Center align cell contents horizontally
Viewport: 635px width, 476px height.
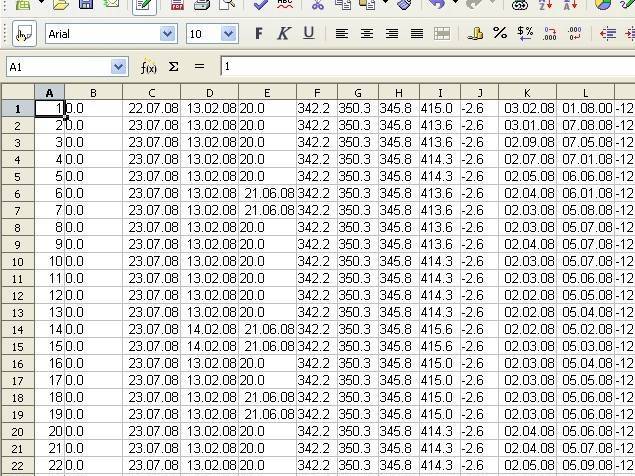[x=367, y=34]
